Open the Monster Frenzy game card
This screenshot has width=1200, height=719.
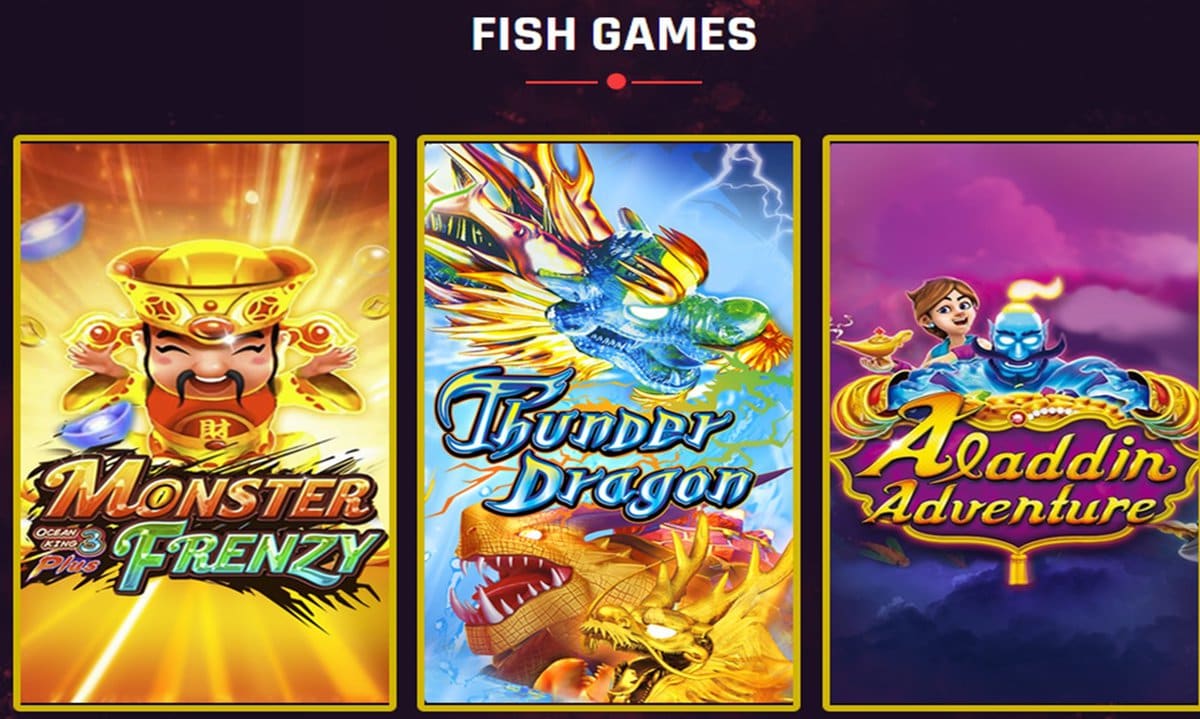tap(204, 422)
